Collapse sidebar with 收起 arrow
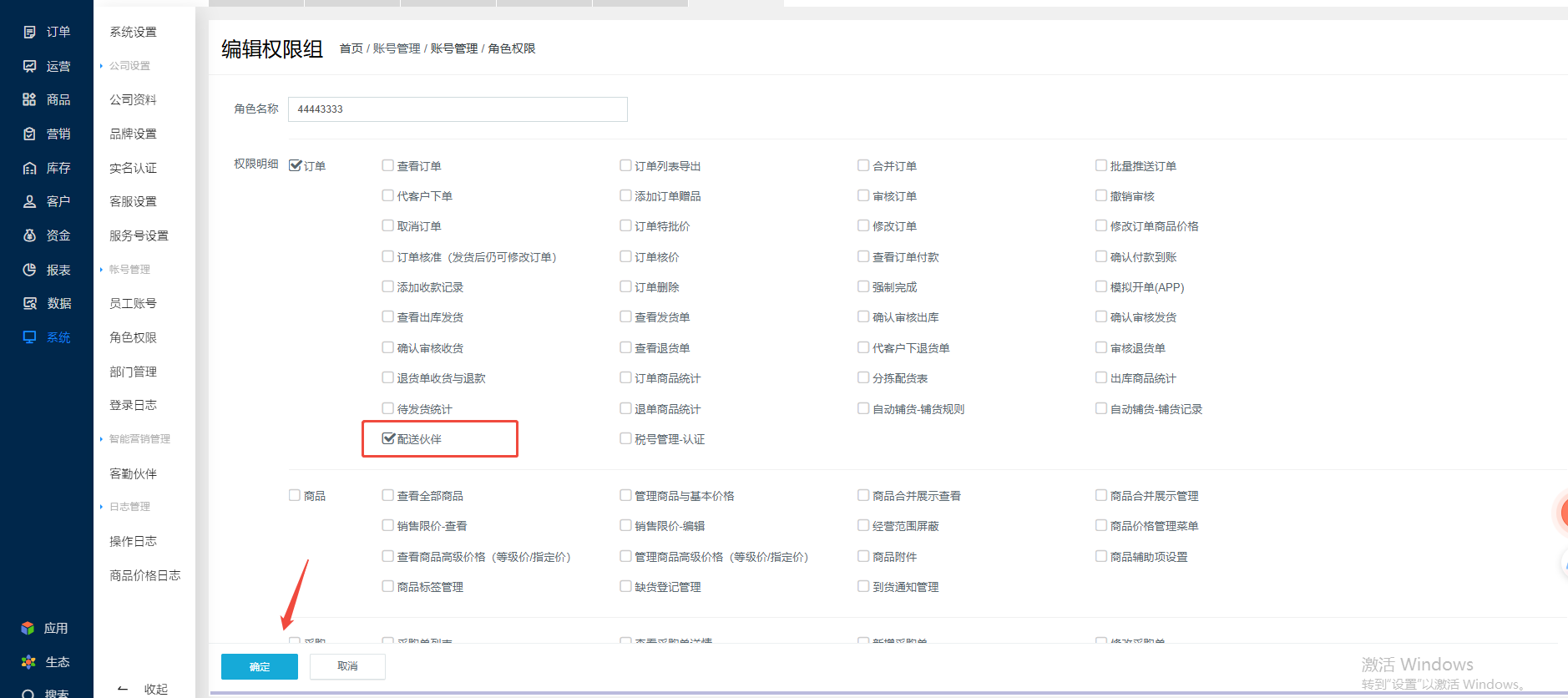Viewport: 1568px width, 698px height. [x=123, y=689]
